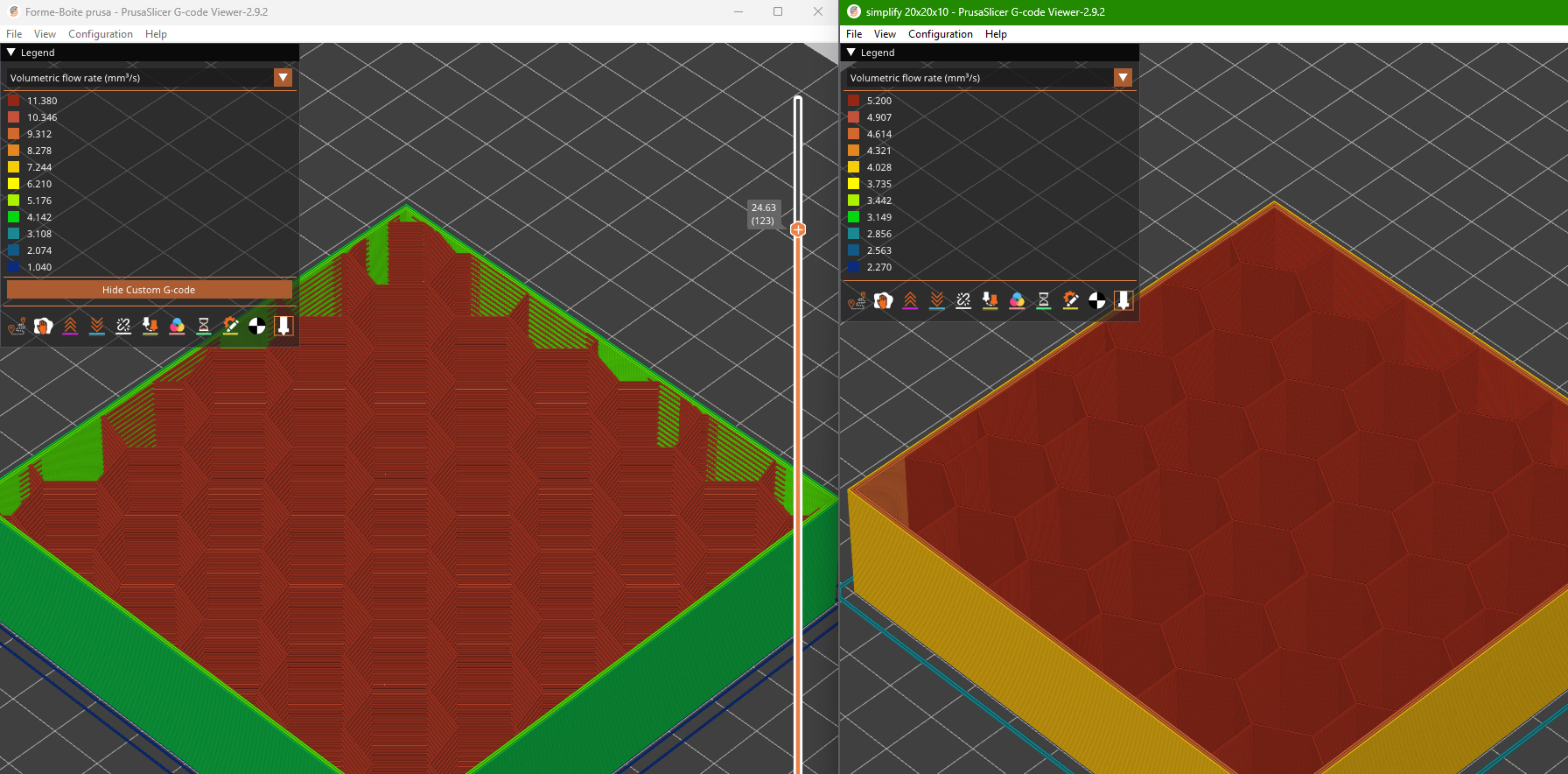The width and height of the screenshot is (1568, 774).
Task: Click the 11.380 red legend color swatch
Action: pos(14,101)
